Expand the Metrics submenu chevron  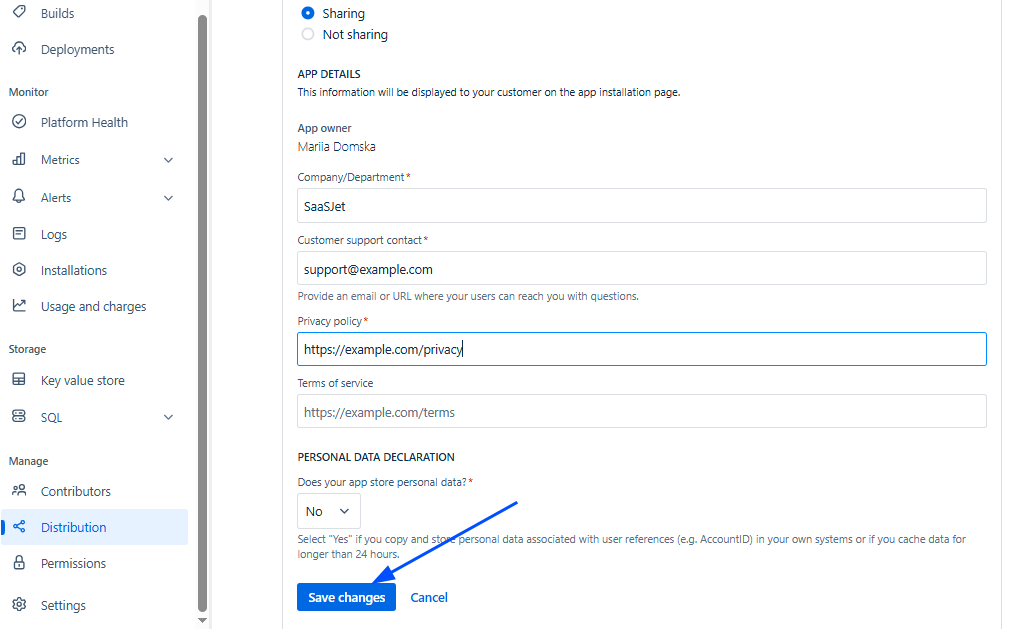click(168, 160)
